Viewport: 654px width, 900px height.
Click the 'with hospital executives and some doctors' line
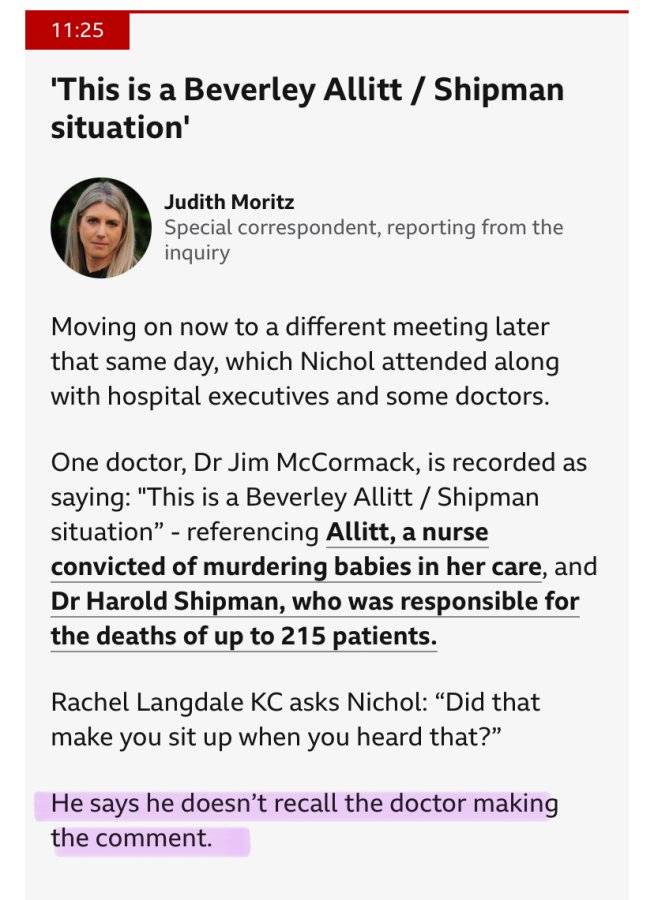pos(300,397)
